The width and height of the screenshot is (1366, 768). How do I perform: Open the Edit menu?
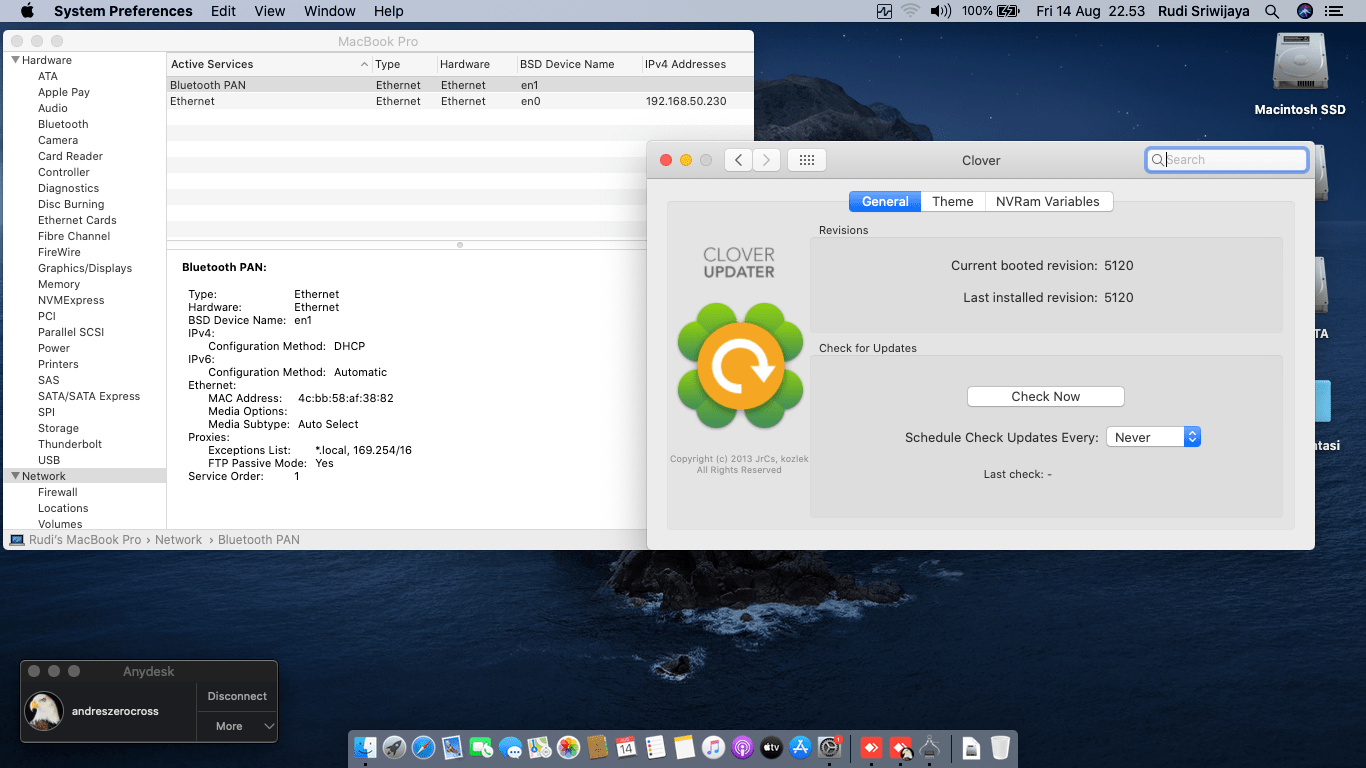pos(224,11)
